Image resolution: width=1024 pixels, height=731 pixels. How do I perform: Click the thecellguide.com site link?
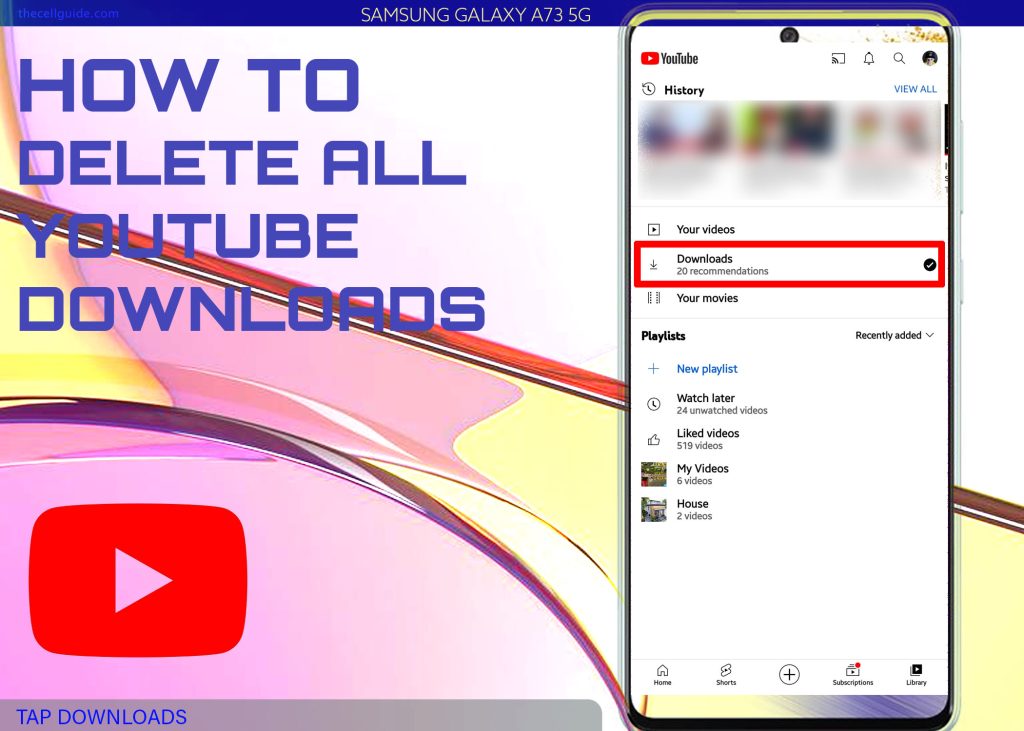click(69, 13)
